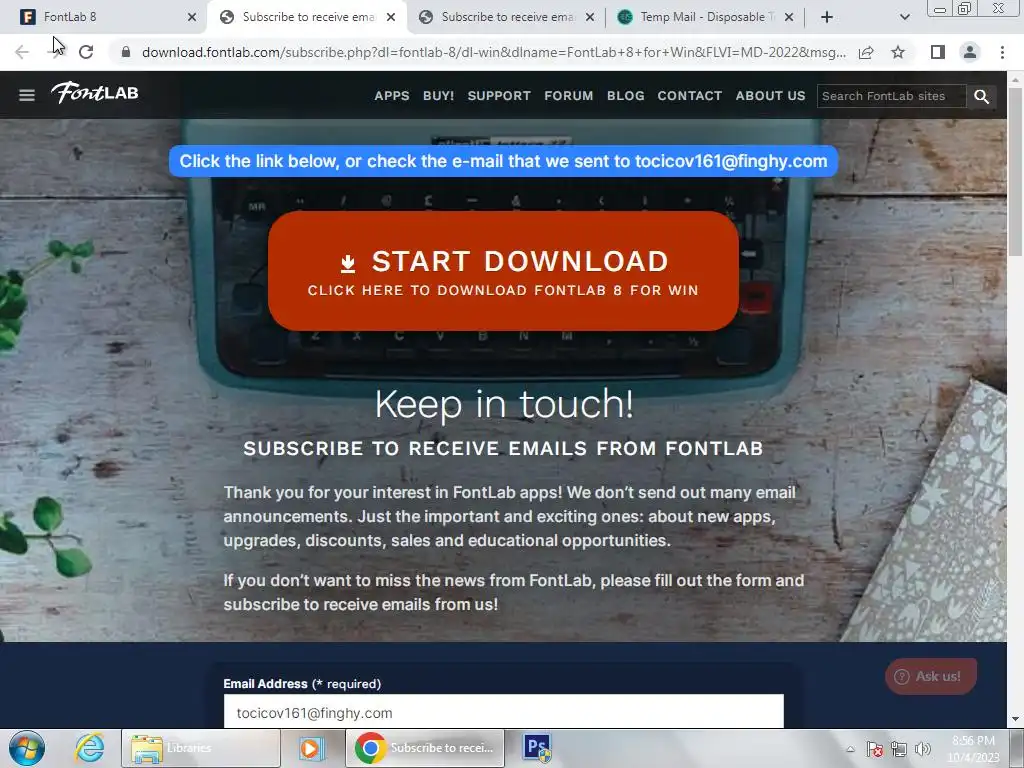Launch Internet Explorer from taskbar
The image size is (1024, 768).
tap(89, 748)
